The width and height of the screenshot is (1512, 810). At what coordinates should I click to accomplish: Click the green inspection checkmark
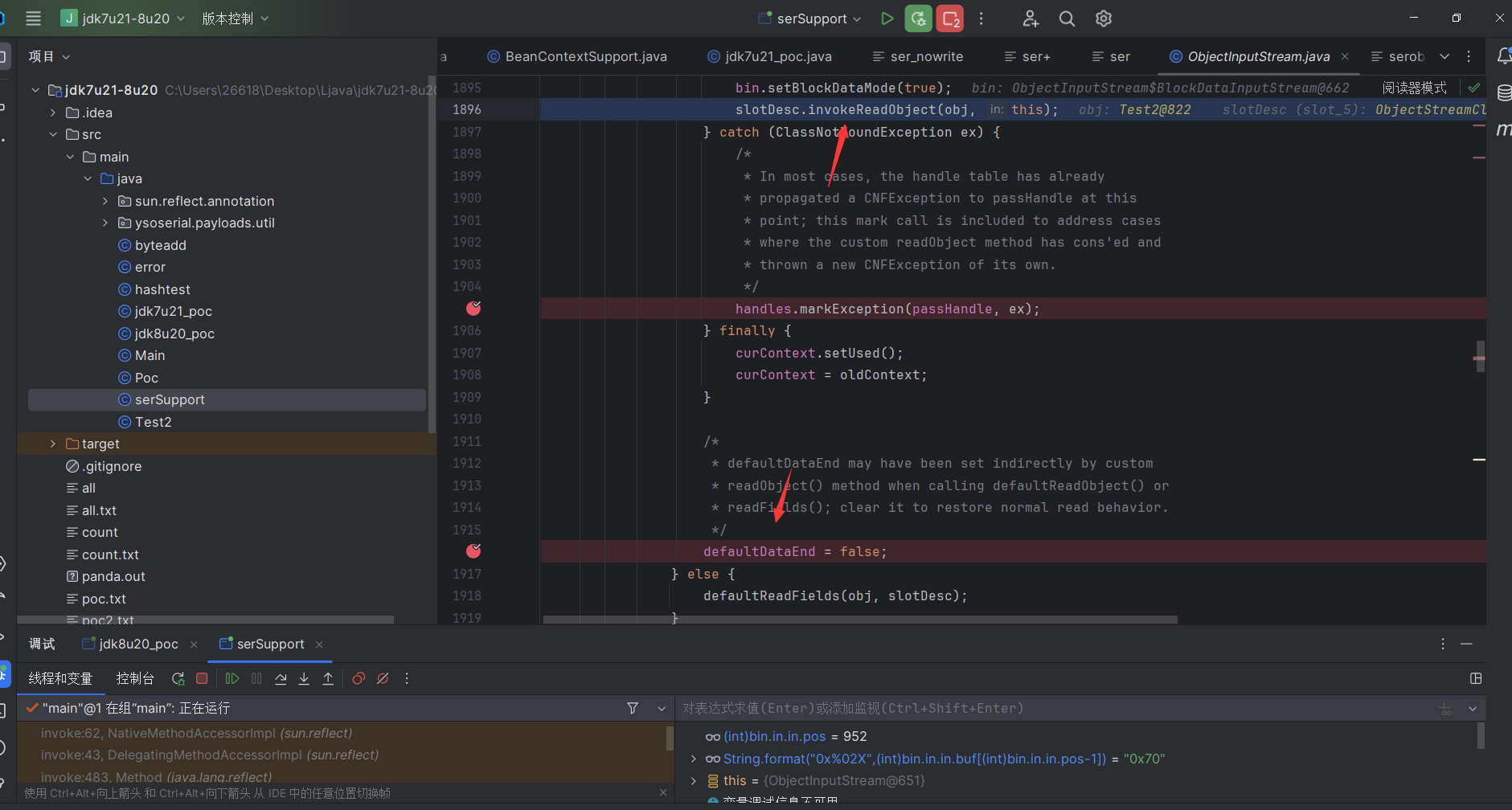click(x=1473, y=88)
